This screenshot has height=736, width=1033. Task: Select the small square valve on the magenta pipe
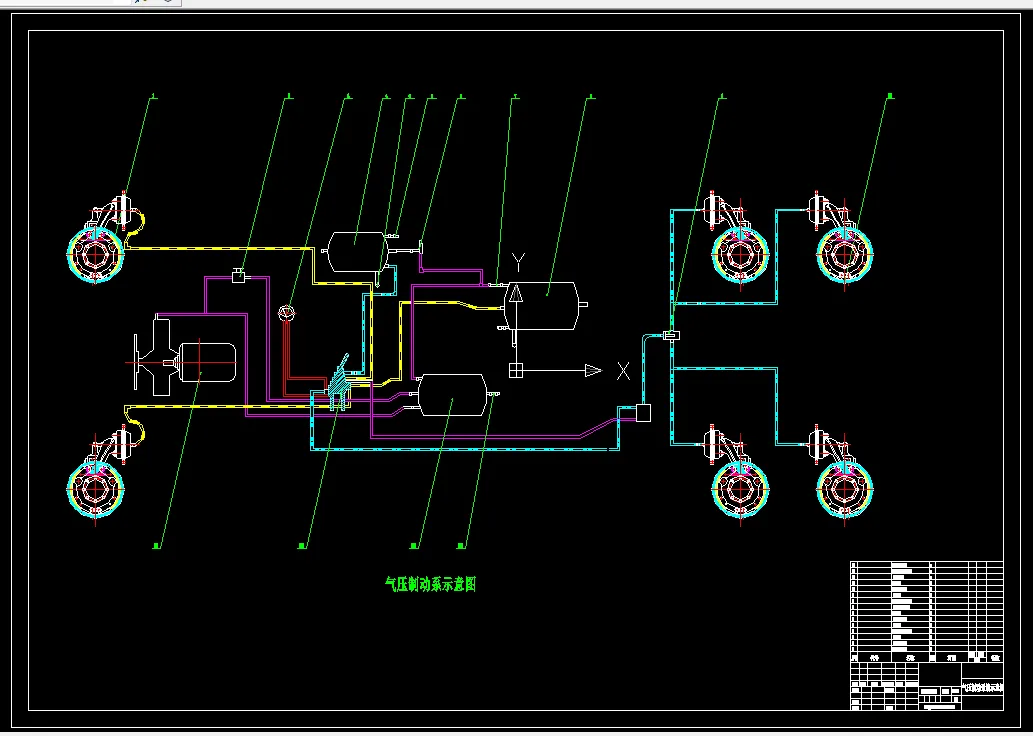pos(238,277)
